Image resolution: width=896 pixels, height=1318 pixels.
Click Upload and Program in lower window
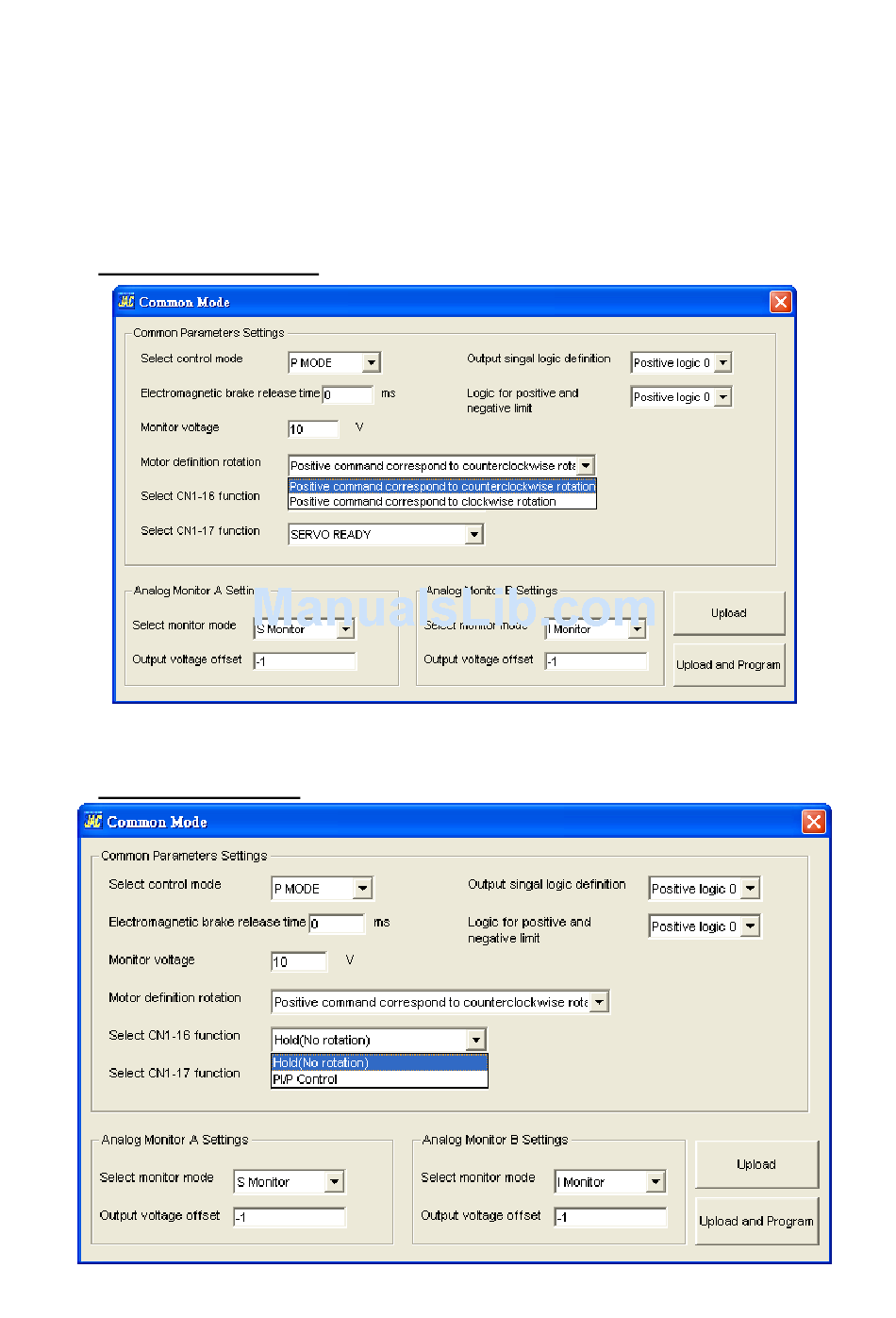[x=756, y=1221]
